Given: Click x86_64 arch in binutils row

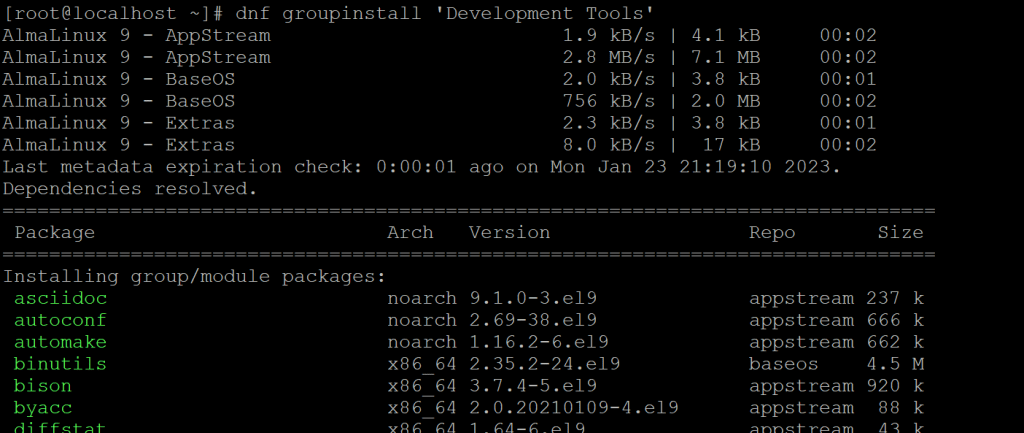Looking at the screenshot, I should [x=422, y=364].
